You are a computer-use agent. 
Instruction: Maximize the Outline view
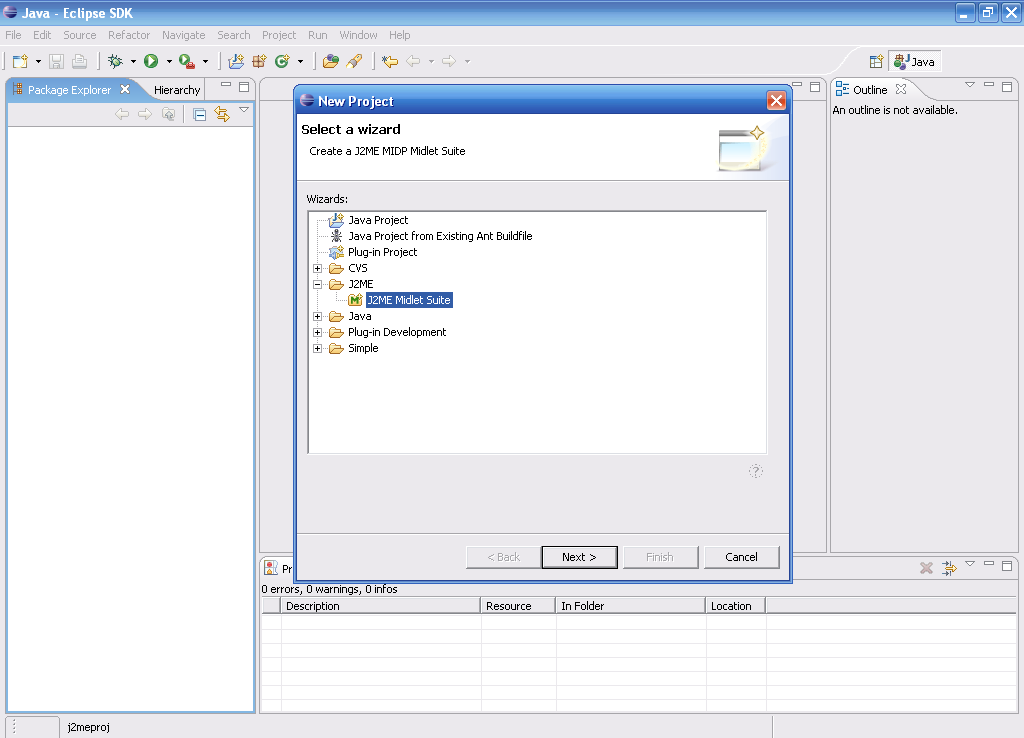tap(1007, 86)
